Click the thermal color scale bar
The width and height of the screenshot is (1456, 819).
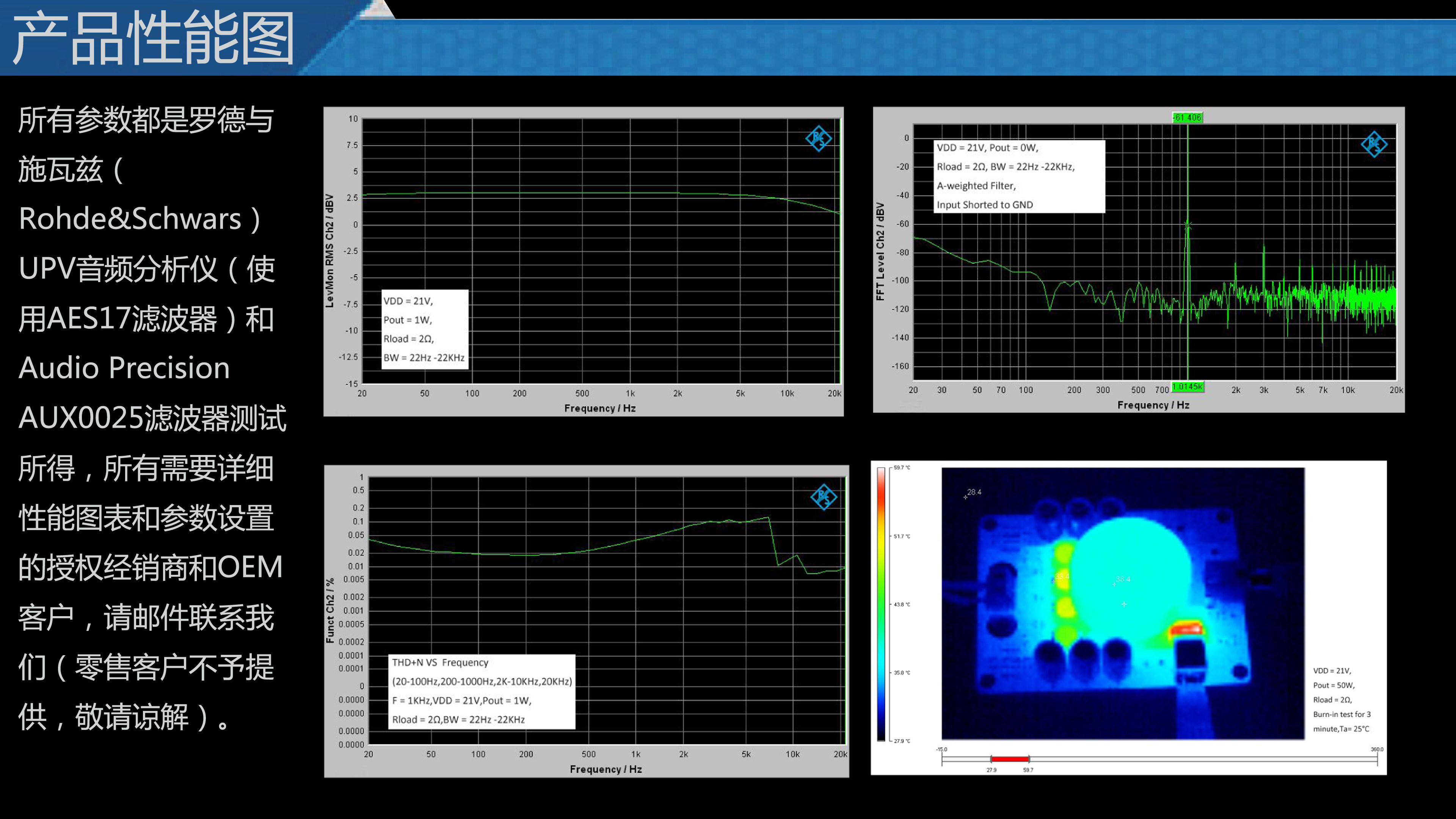[x=881, y=604]
